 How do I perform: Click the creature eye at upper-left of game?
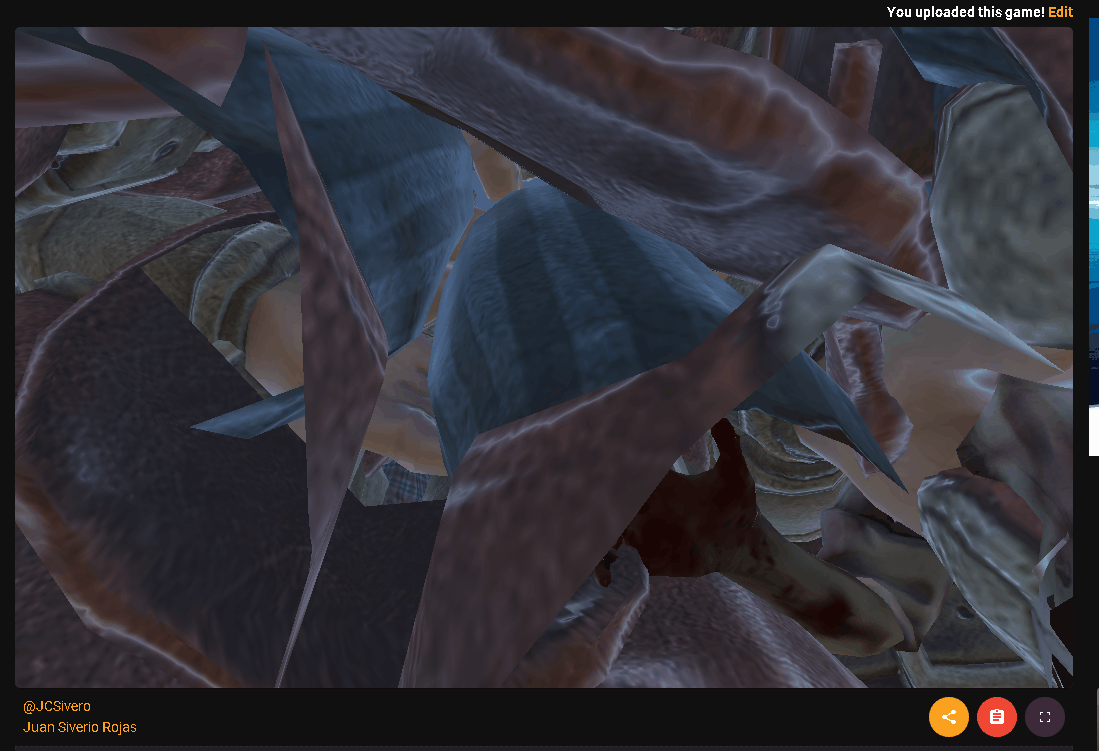[162, 151]
